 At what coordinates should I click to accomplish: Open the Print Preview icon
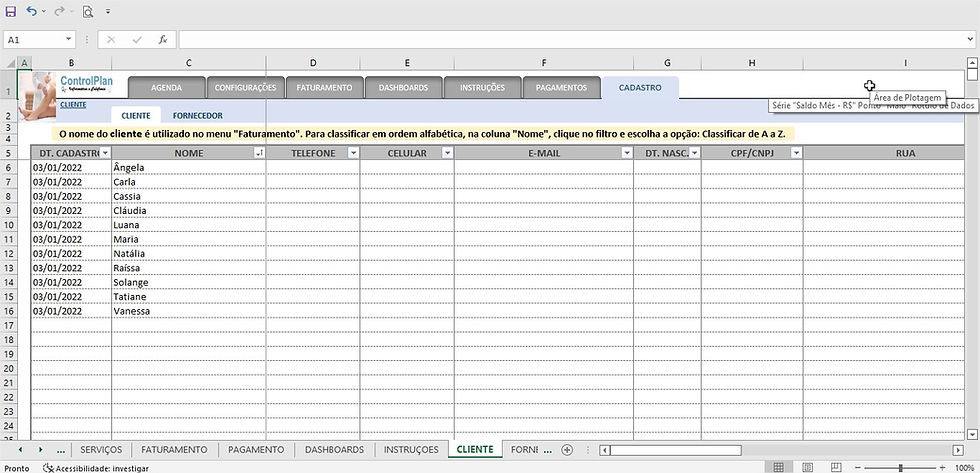(88, 11)
